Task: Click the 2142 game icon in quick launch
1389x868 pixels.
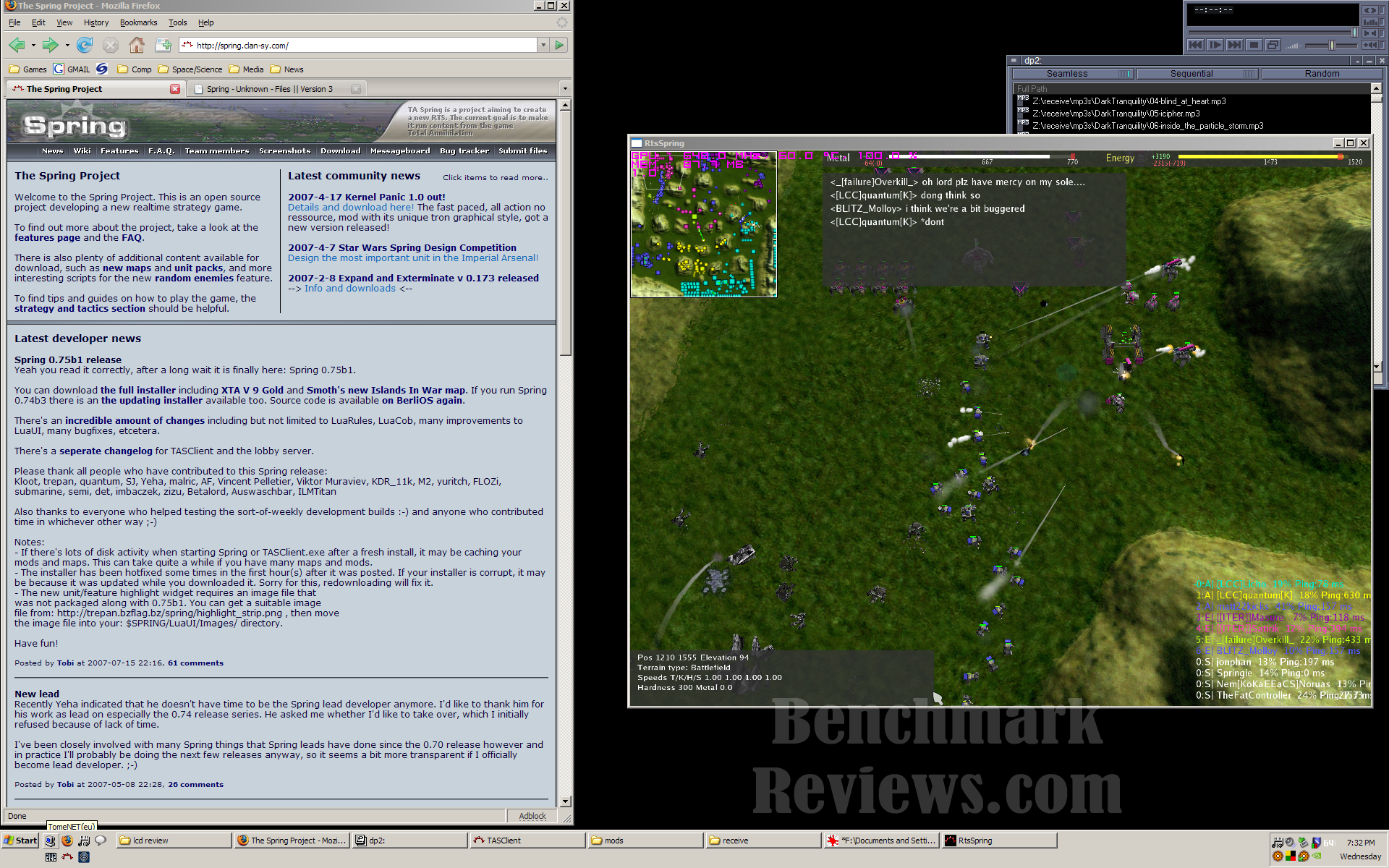Action: tap(51, 857)
